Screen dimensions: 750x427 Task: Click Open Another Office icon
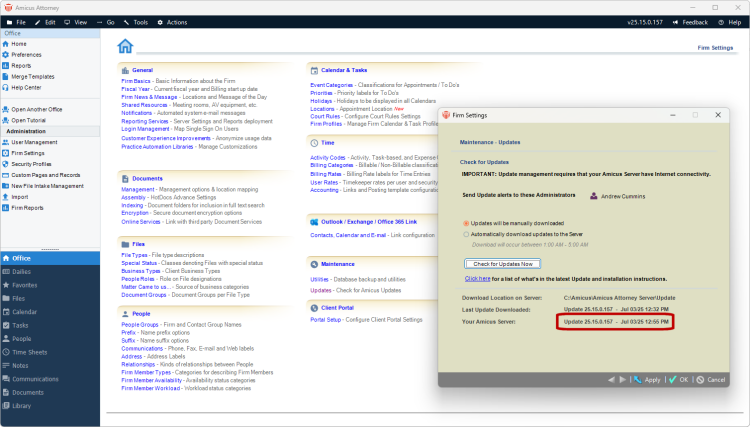(6, 109)
